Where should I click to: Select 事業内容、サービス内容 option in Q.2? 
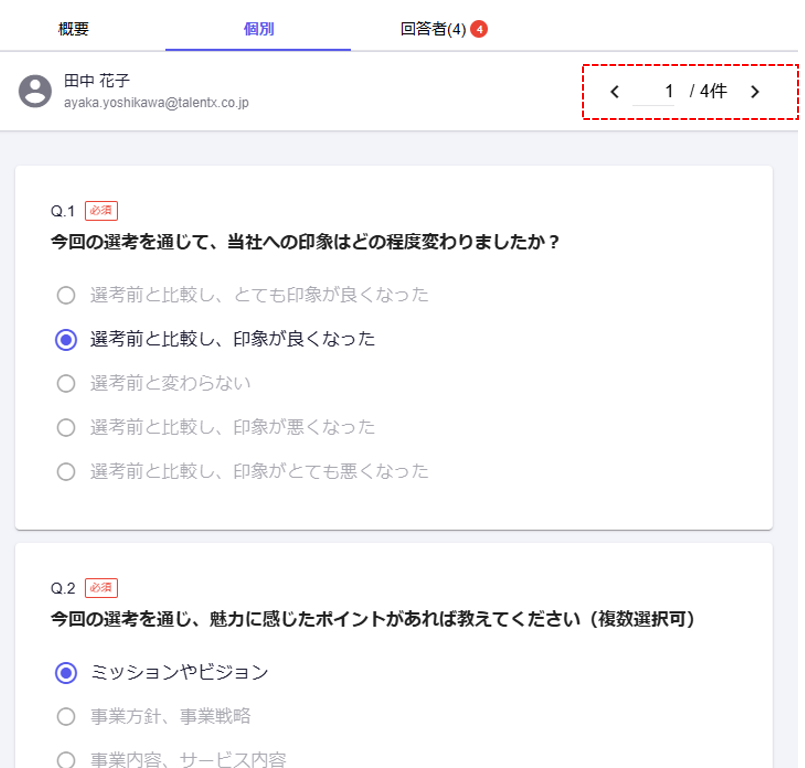(x=66, y=758)
